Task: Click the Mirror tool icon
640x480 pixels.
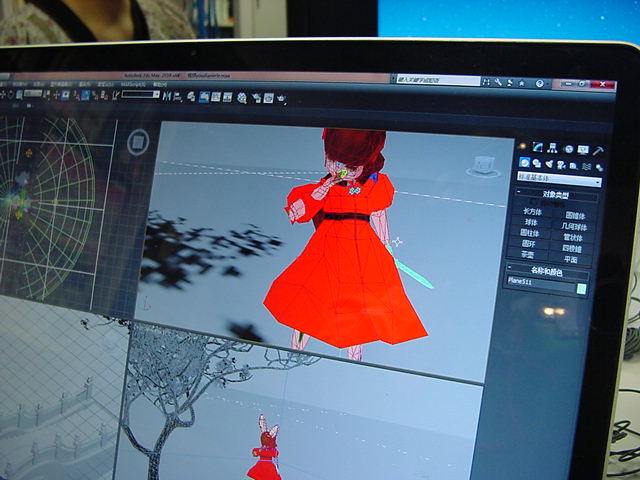Action: click(167, 96)
